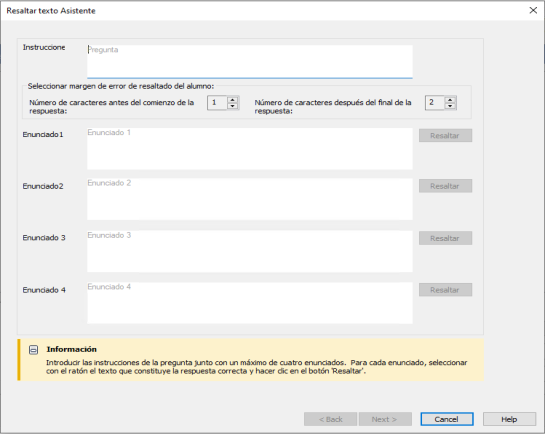Increase characters before answer start spinner

[233, 100]
